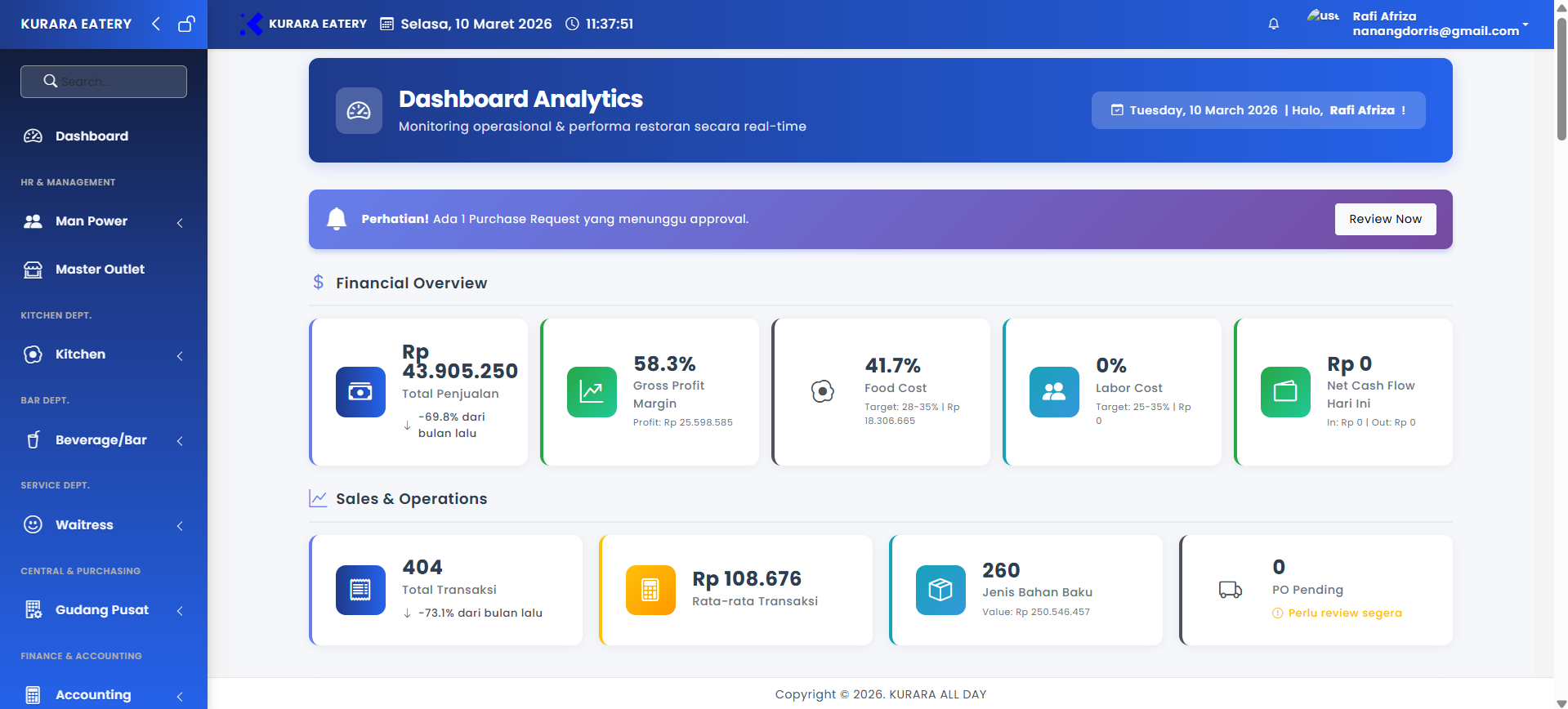The image size is (1568, 709).
Task: Expand the Kitchen menu chevron
Action: coord(180,355)
